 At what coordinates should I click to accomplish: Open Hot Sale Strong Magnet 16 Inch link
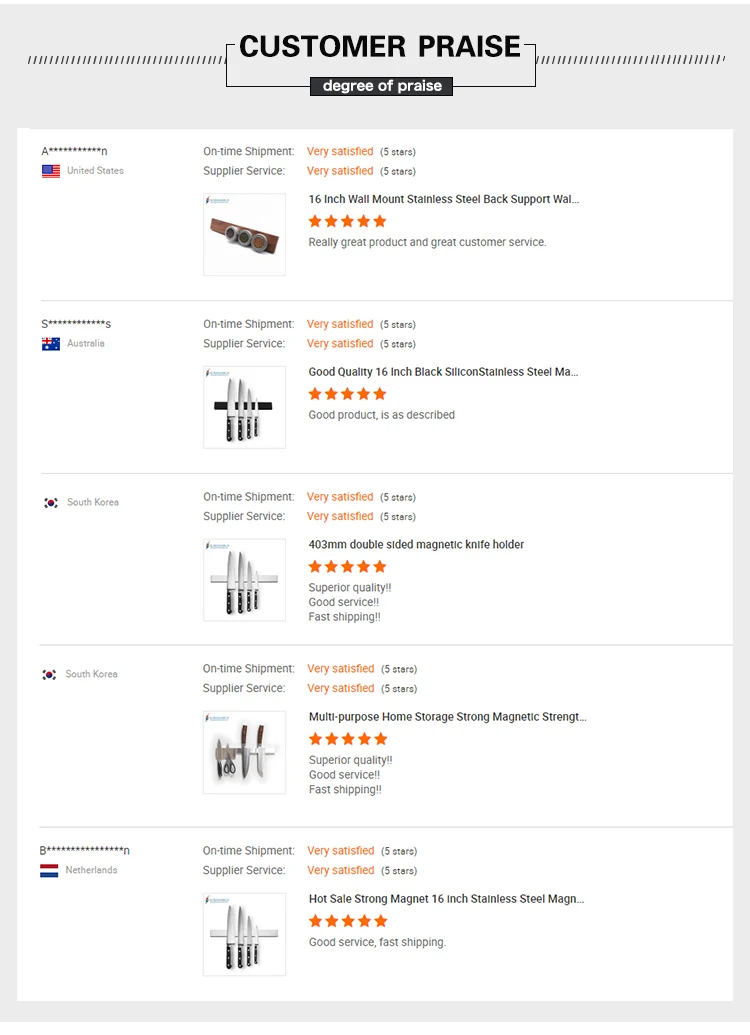pyautogui.click(x=446, y=899)
